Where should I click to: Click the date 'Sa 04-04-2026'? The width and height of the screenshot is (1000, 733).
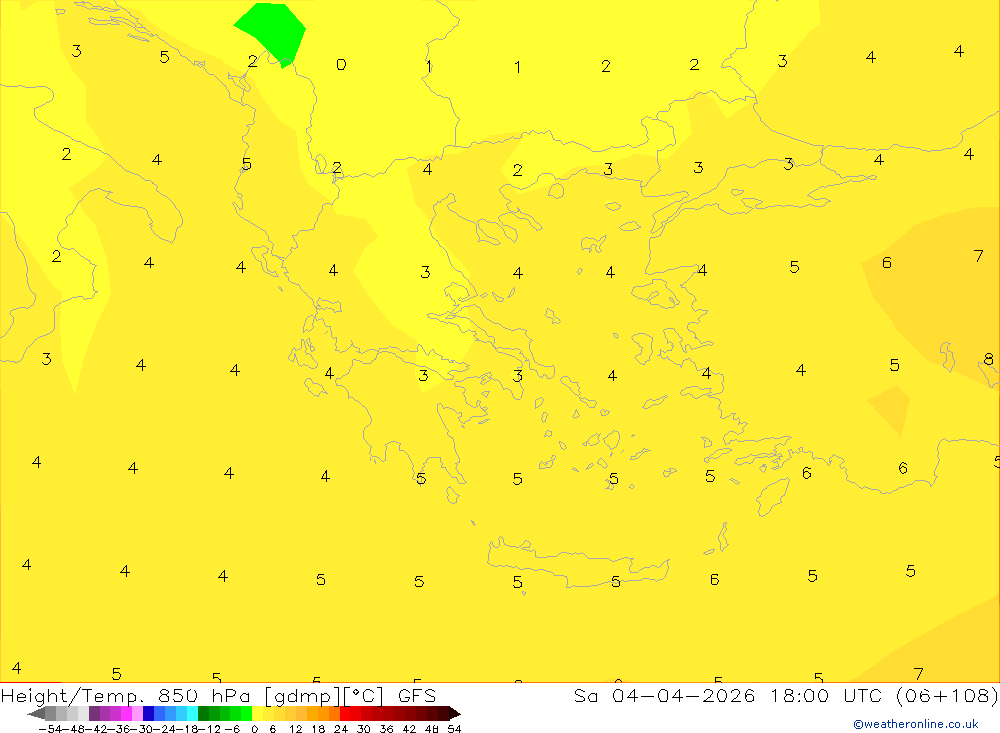click(x=665, y=695)
